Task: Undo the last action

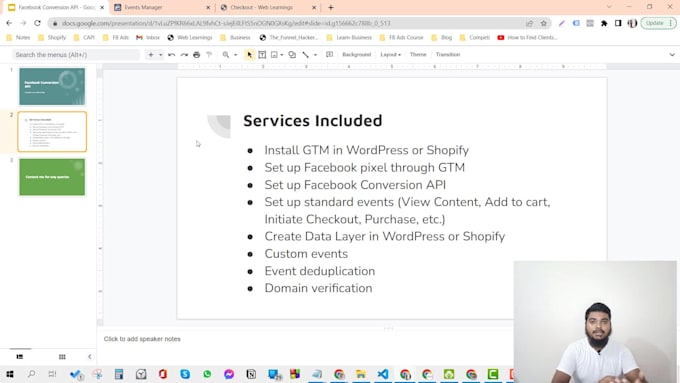Action: coord(172,55)
